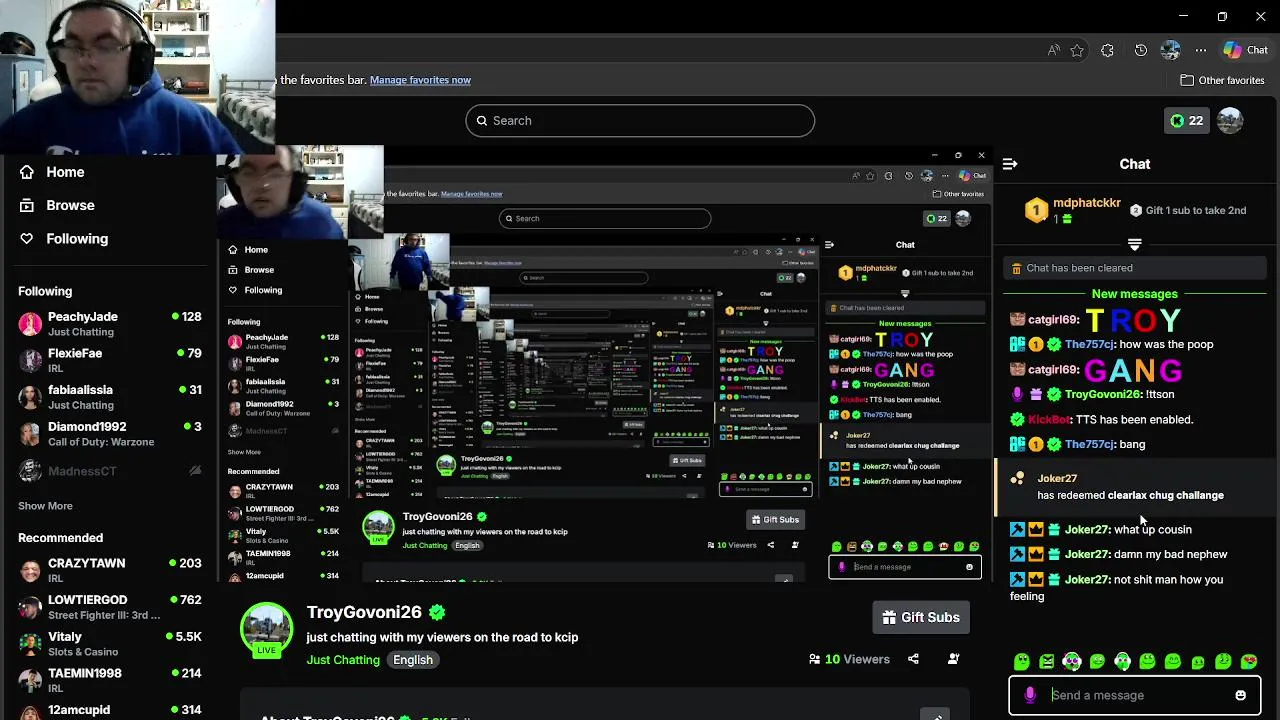Click the English language tag

click(413, 660)
